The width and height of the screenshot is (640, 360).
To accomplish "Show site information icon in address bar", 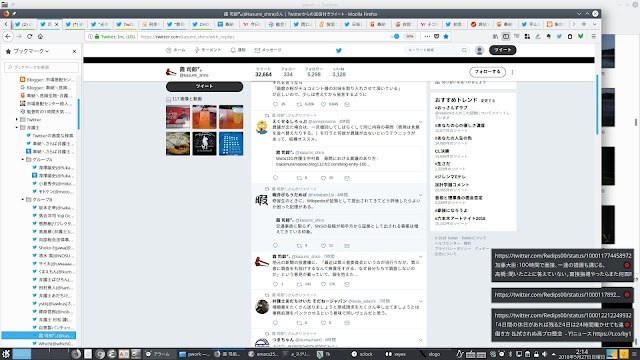I will 91,37.
